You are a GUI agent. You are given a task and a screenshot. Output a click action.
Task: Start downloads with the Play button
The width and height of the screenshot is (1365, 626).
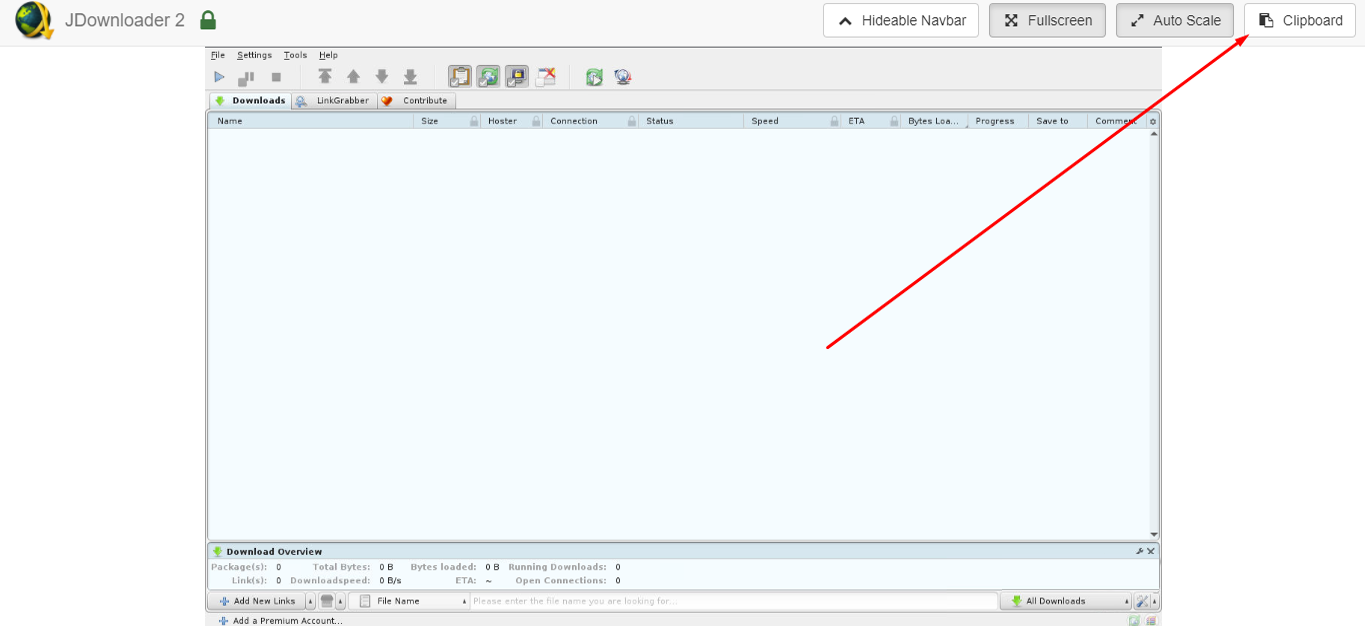pos(219,76)
